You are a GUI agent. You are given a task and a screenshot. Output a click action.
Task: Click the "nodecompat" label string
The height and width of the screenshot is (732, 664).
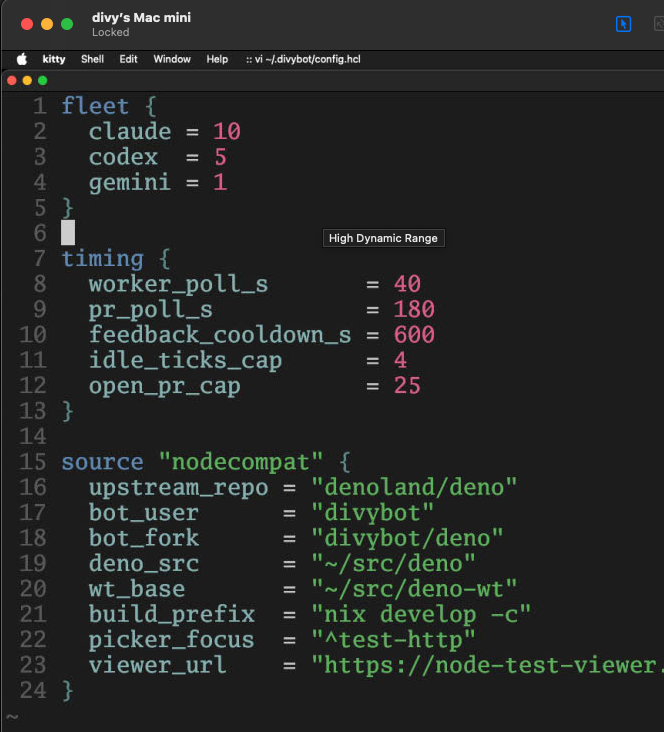pos(241,462)
